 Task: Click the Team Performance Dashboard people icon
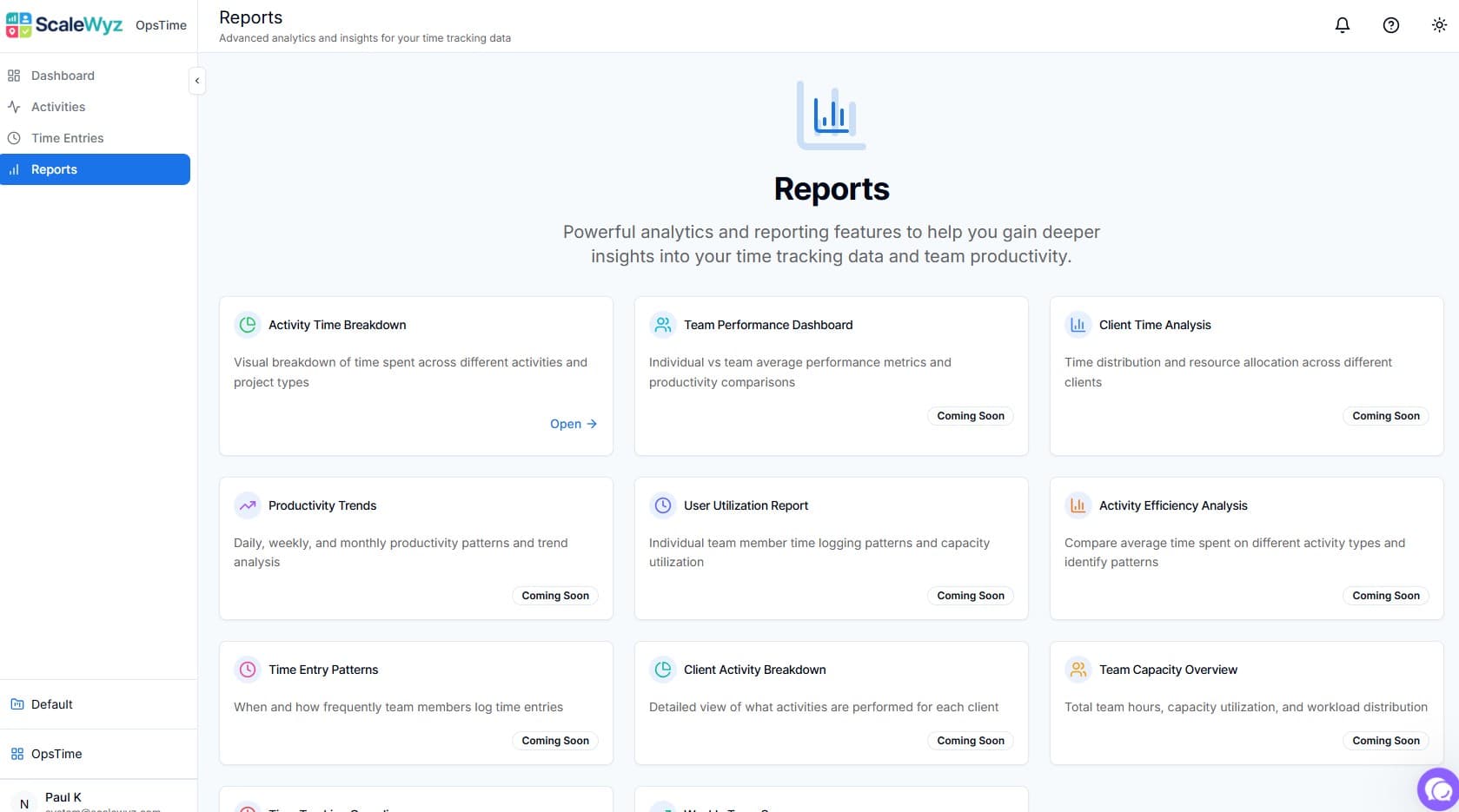point(663,325)
